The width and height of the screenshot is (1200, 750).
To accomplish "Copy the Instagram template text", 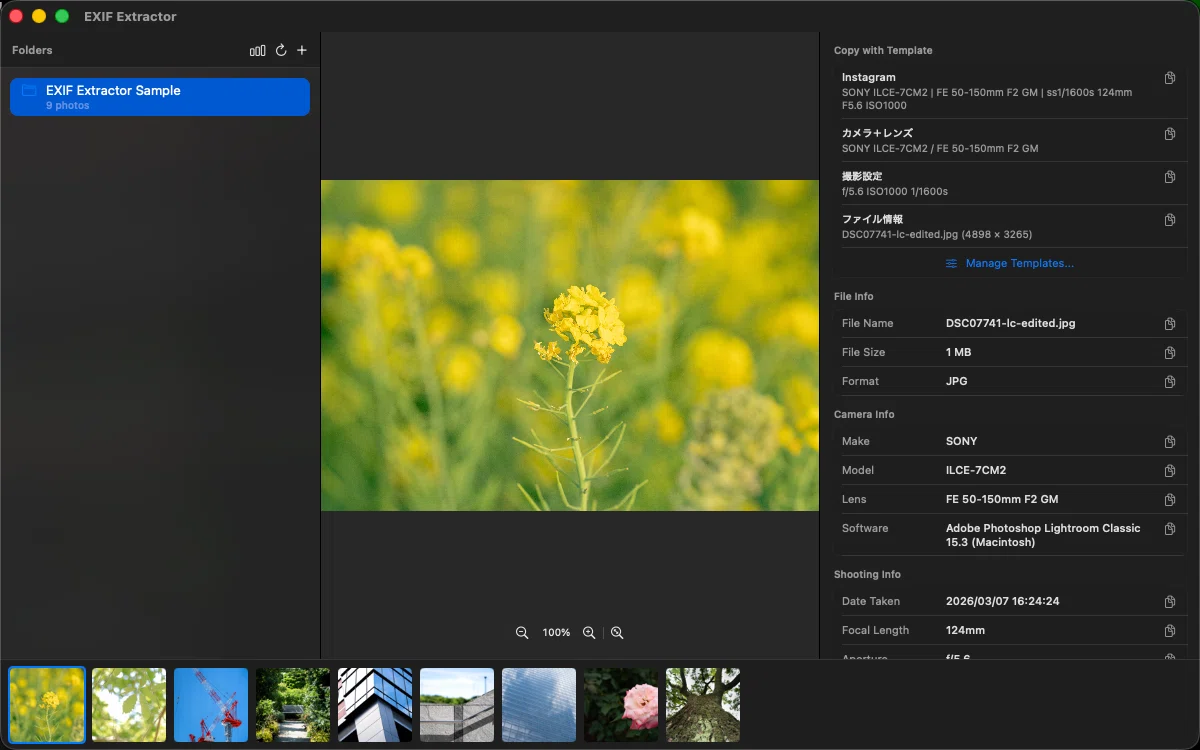I will 1169,78.
